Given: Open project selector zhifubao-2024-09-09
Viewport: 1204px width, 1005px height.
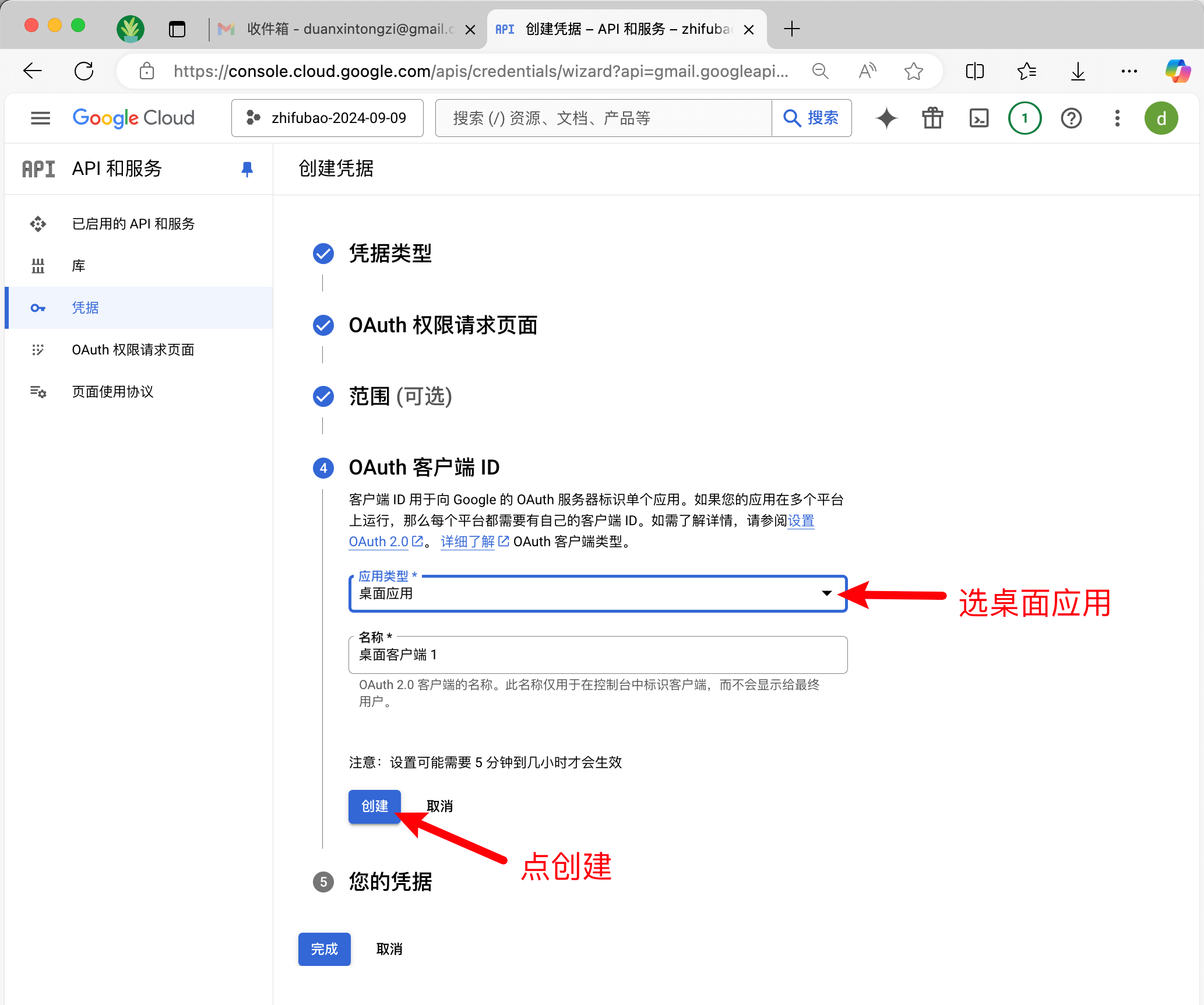Looking at the screenshot, I should 327,118.
